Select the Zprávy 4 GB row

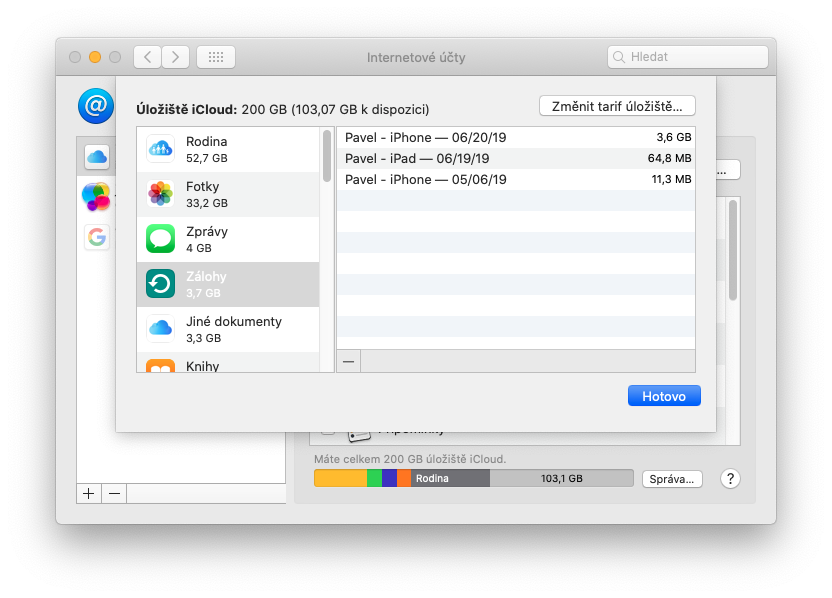[228, 239]
